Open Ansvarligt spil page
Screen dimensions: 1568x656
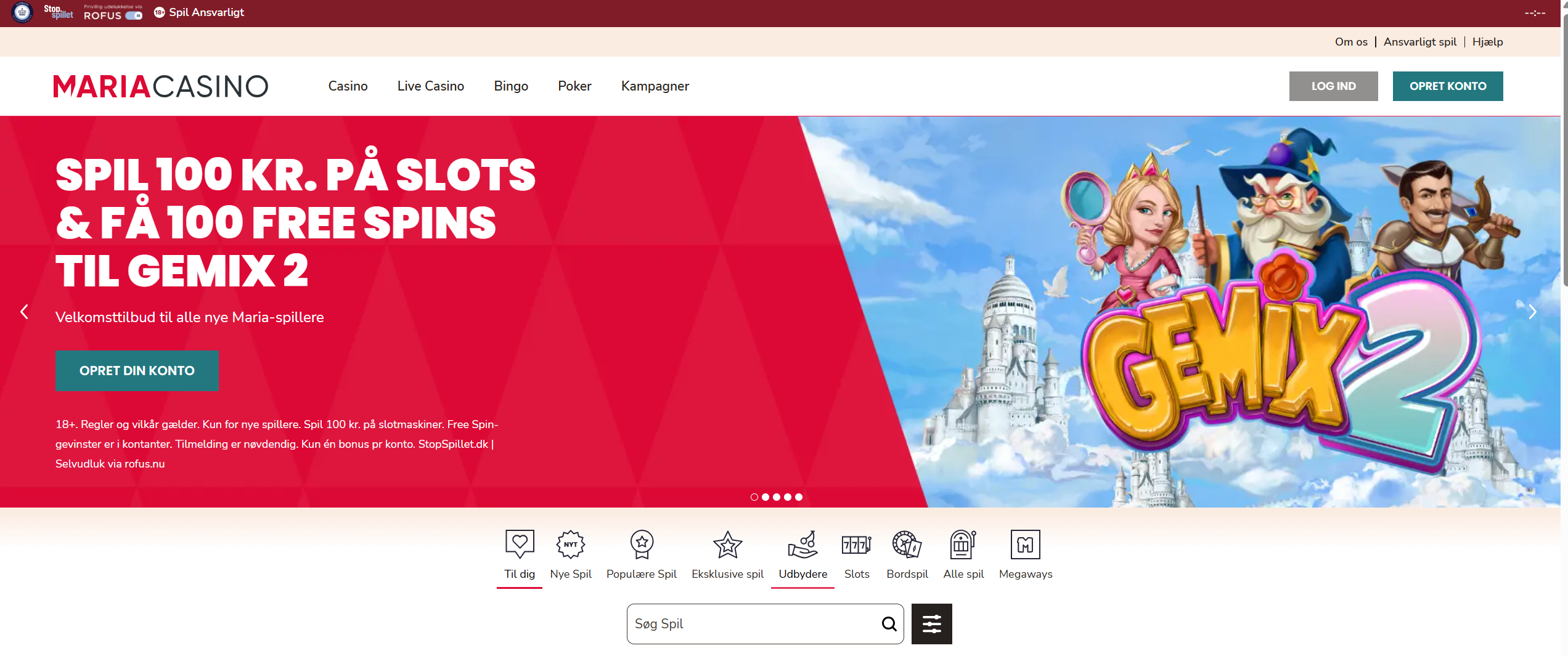[1419, 42]
